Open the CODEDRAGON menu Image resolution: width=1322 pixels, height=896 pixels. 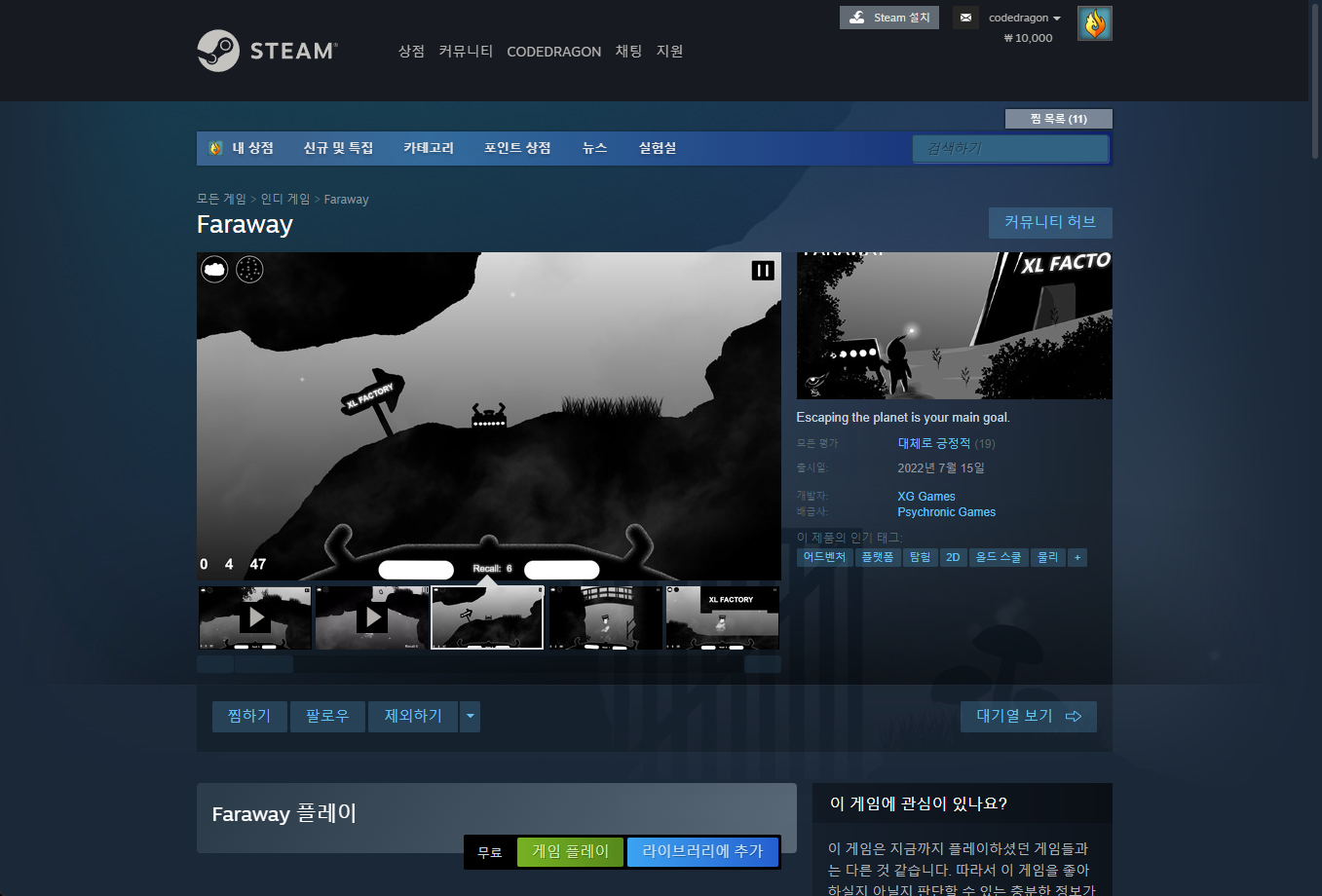point(553,52)
